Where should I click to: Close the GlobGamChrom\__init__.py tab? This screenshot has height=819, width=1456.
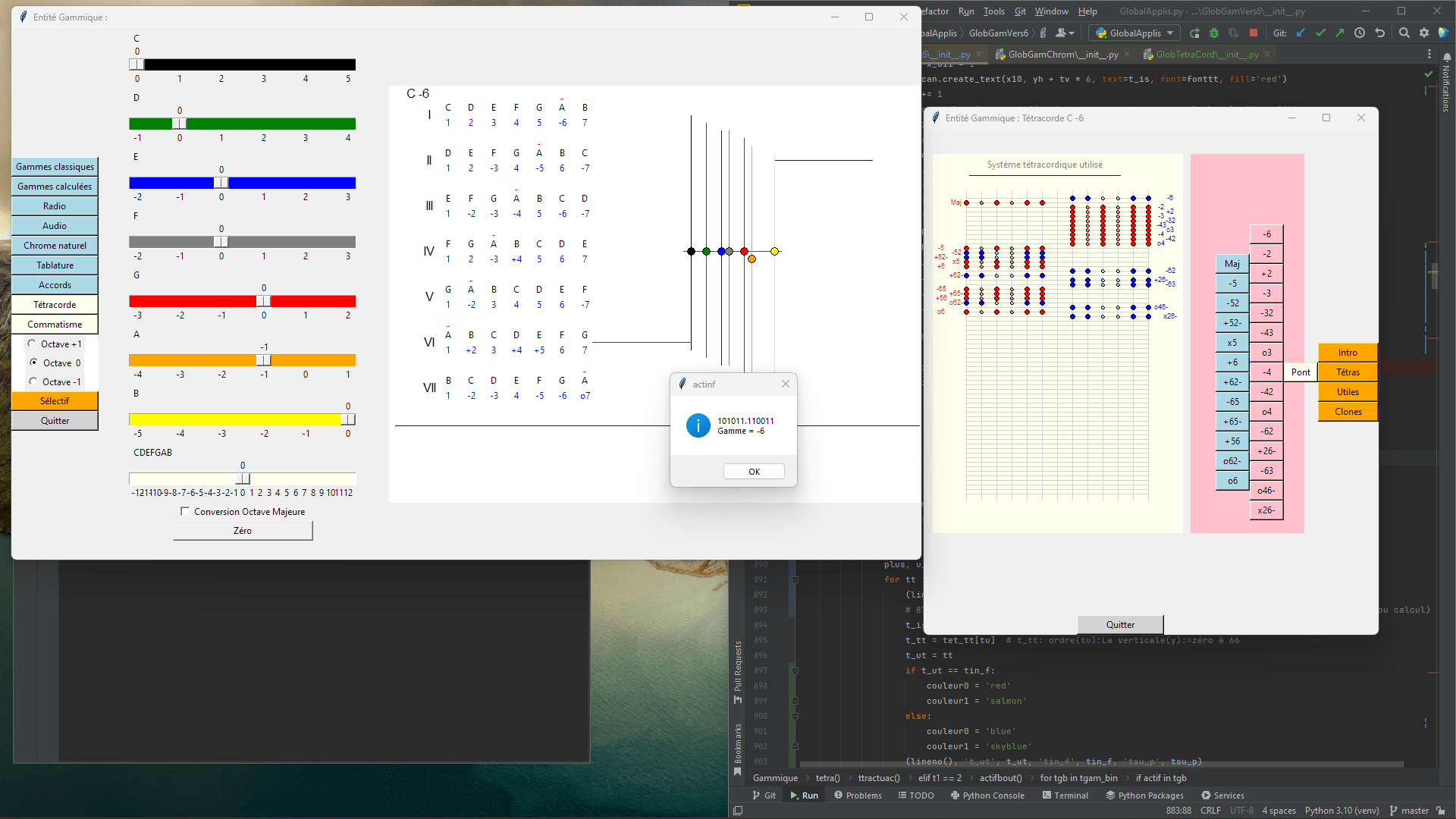[x=1127, y=55]
